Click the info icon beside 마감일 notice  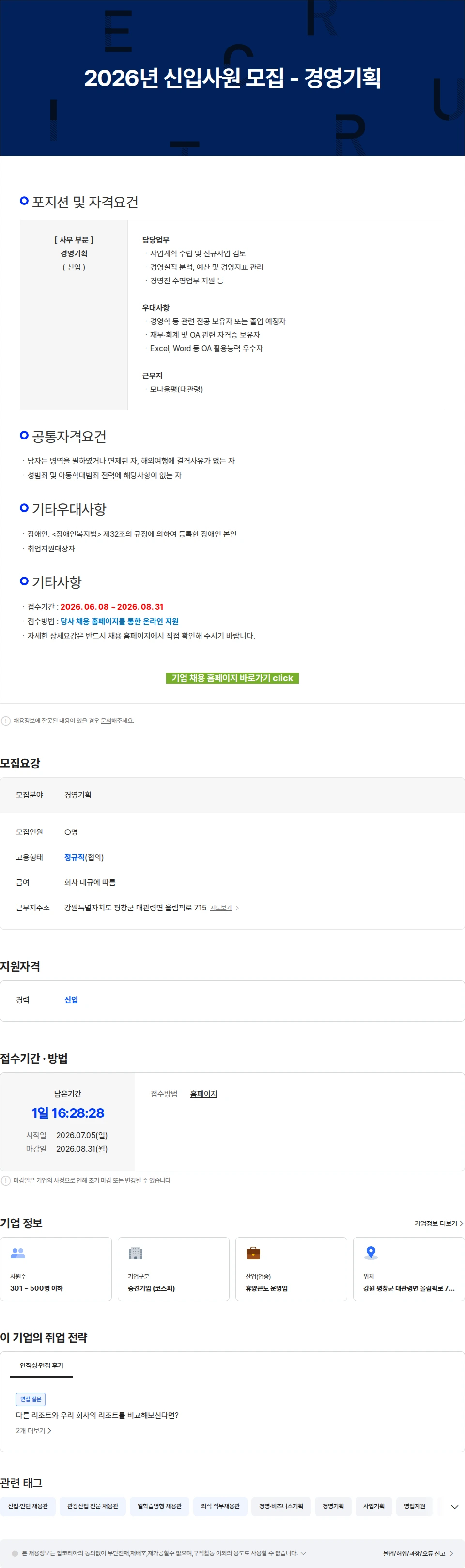point(5,1180)
